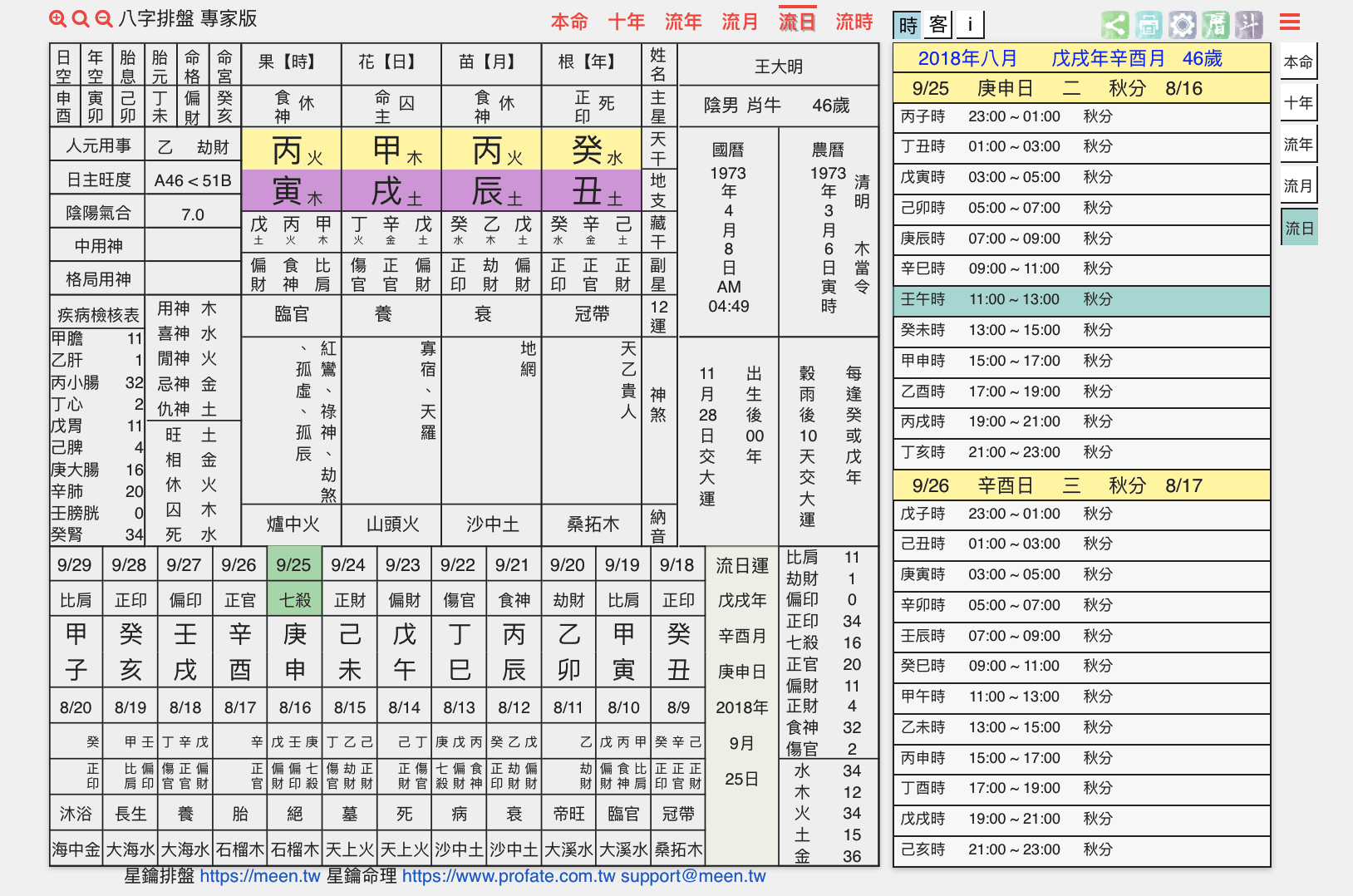Select the 9/18 date column

[x=677, y=565]
